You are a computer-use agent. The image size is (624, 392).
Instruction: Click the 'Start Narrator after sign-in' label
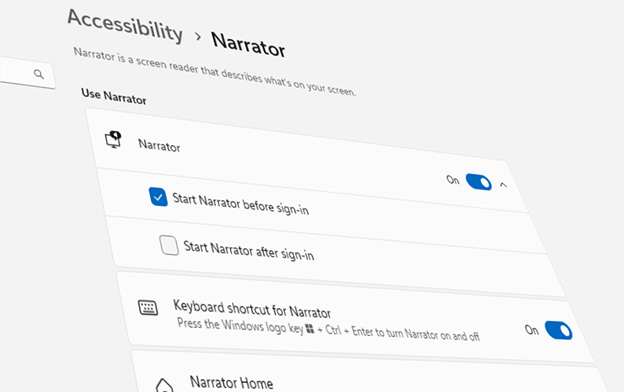[249, 250]
